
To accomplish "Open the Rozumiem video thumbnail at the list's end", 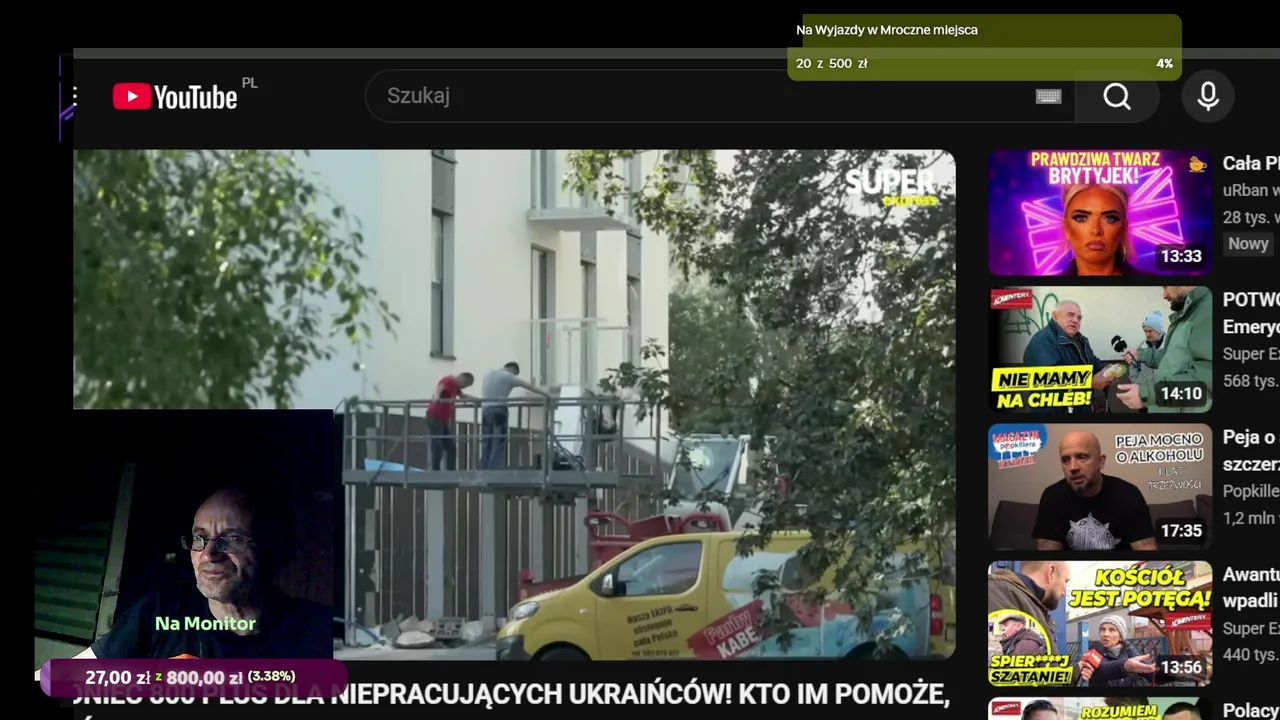I will [1100, 709].
